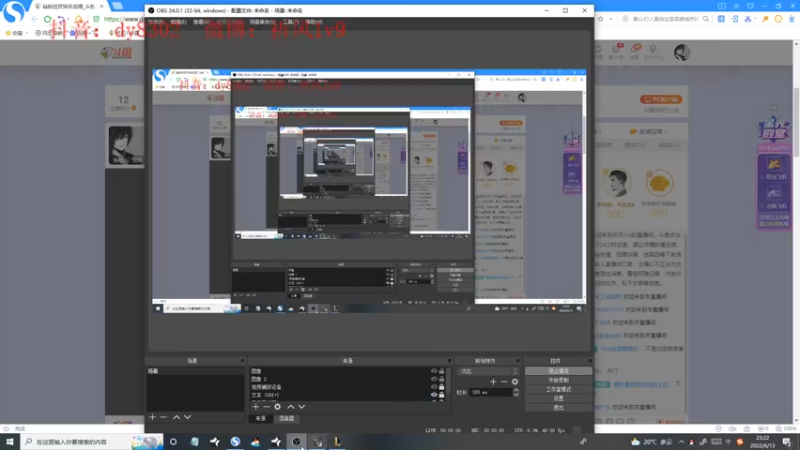
Task: Open the 帮助 menu in OBS
Action: [314, 22]
